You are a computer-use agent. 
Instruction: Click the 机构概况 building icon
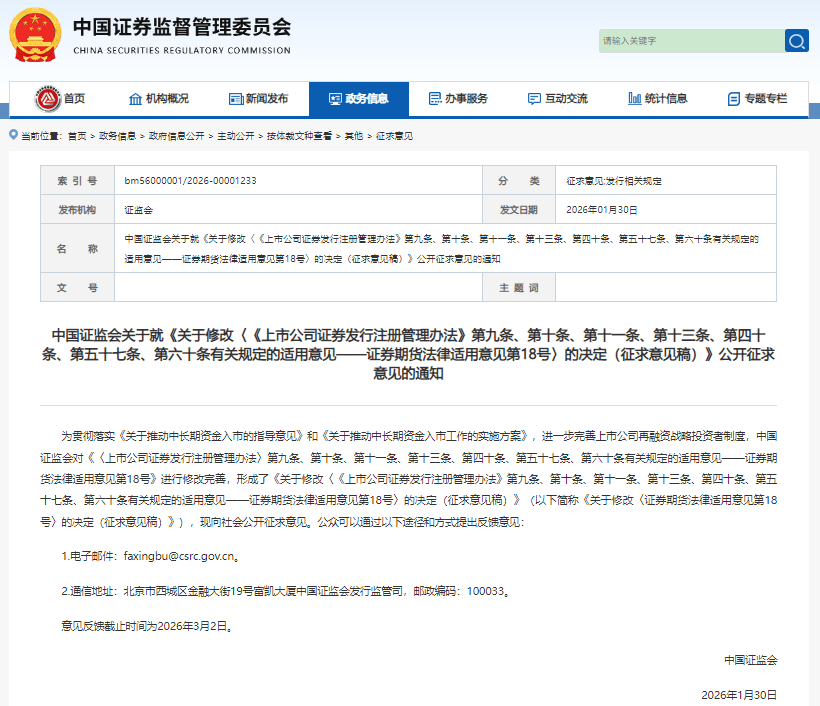pos(135,99)
